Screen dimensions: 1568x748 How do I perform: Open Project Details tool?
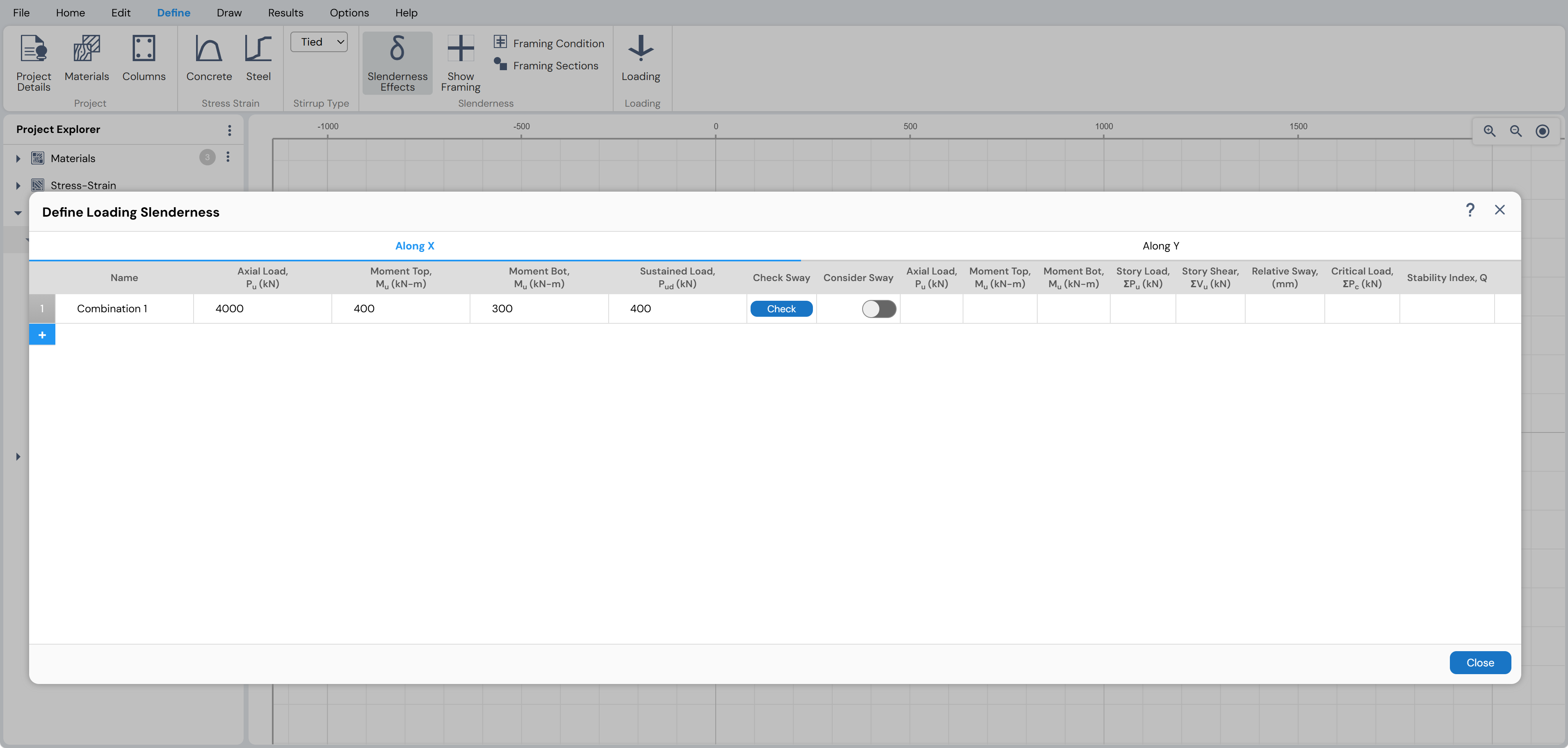(34, 63)
